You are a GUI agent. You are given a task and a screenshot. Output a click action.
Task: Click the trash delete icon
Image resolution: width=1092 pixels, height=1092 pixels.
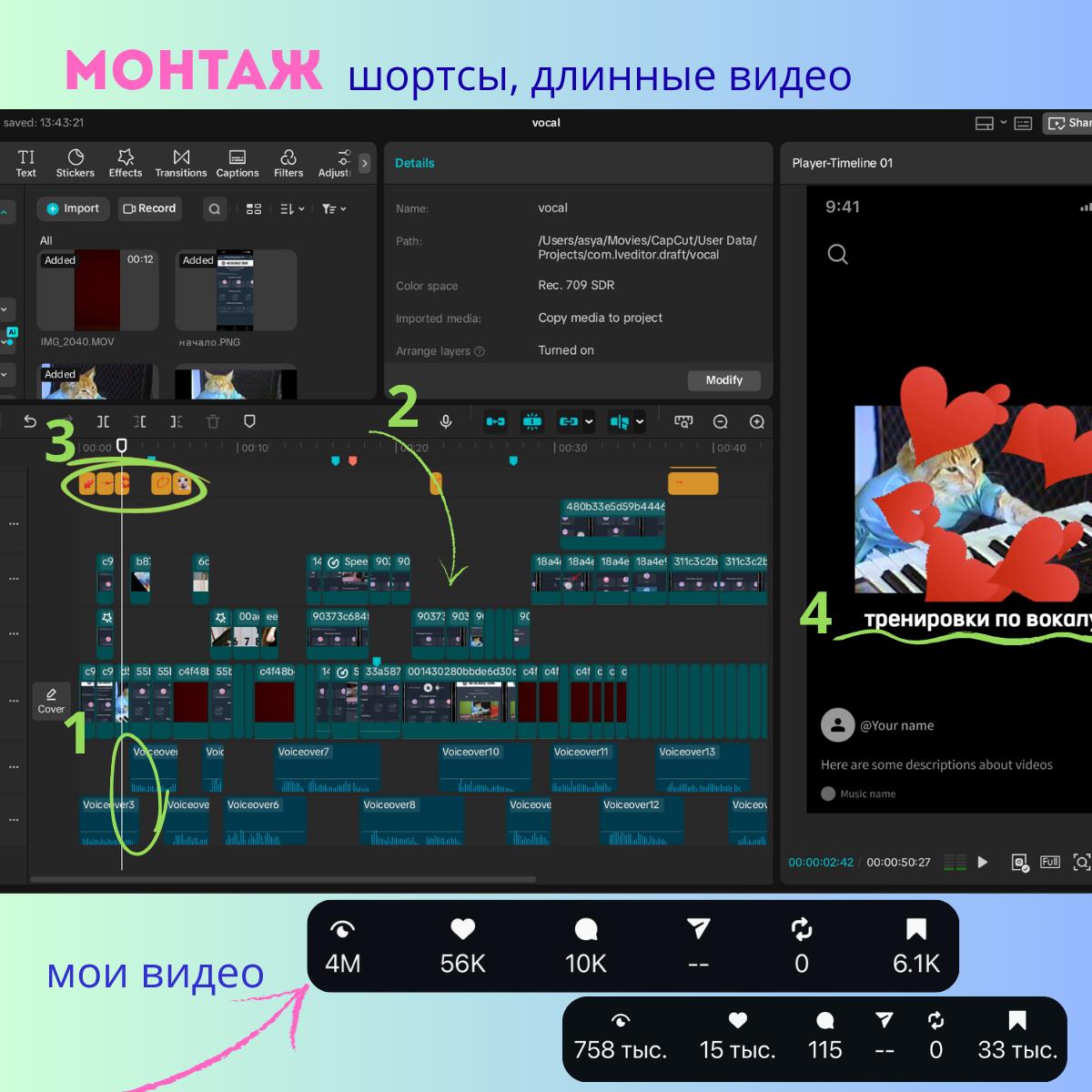(213, 421)
